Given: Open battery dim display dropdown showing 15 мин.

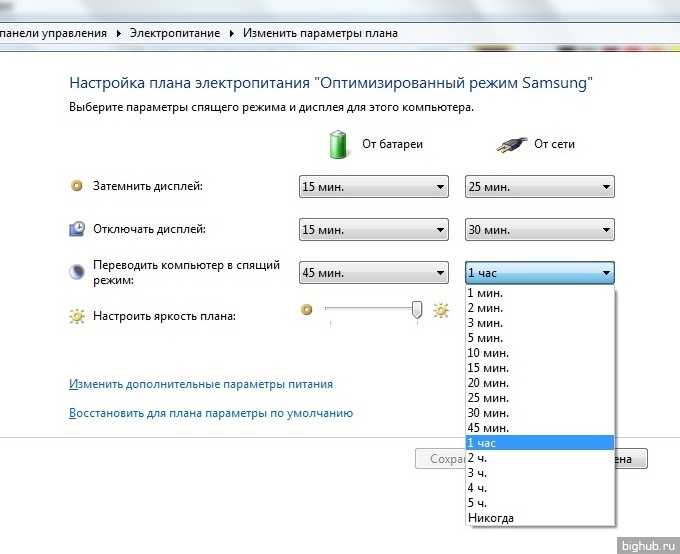Looking at the screenshot, I should (x=373, y=187).
